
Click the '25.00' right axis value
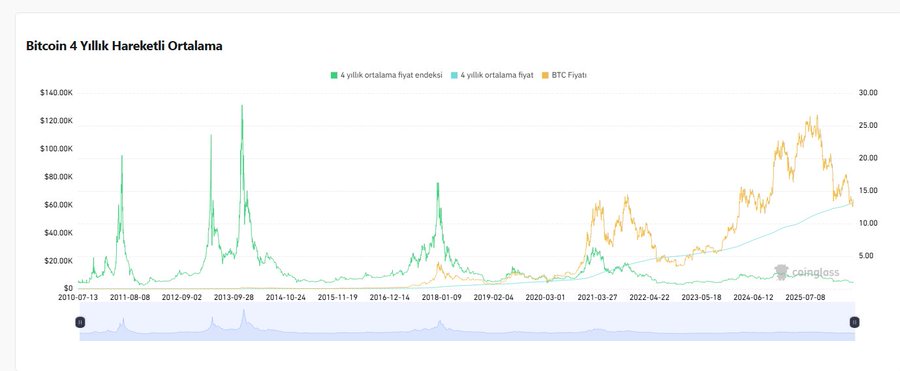coord(868,126)
